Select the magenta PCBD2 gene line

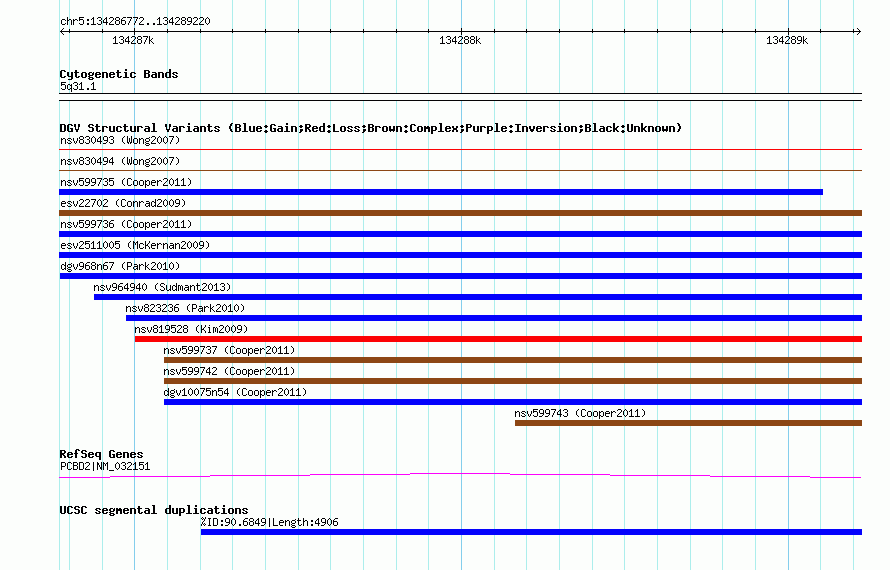460,475
